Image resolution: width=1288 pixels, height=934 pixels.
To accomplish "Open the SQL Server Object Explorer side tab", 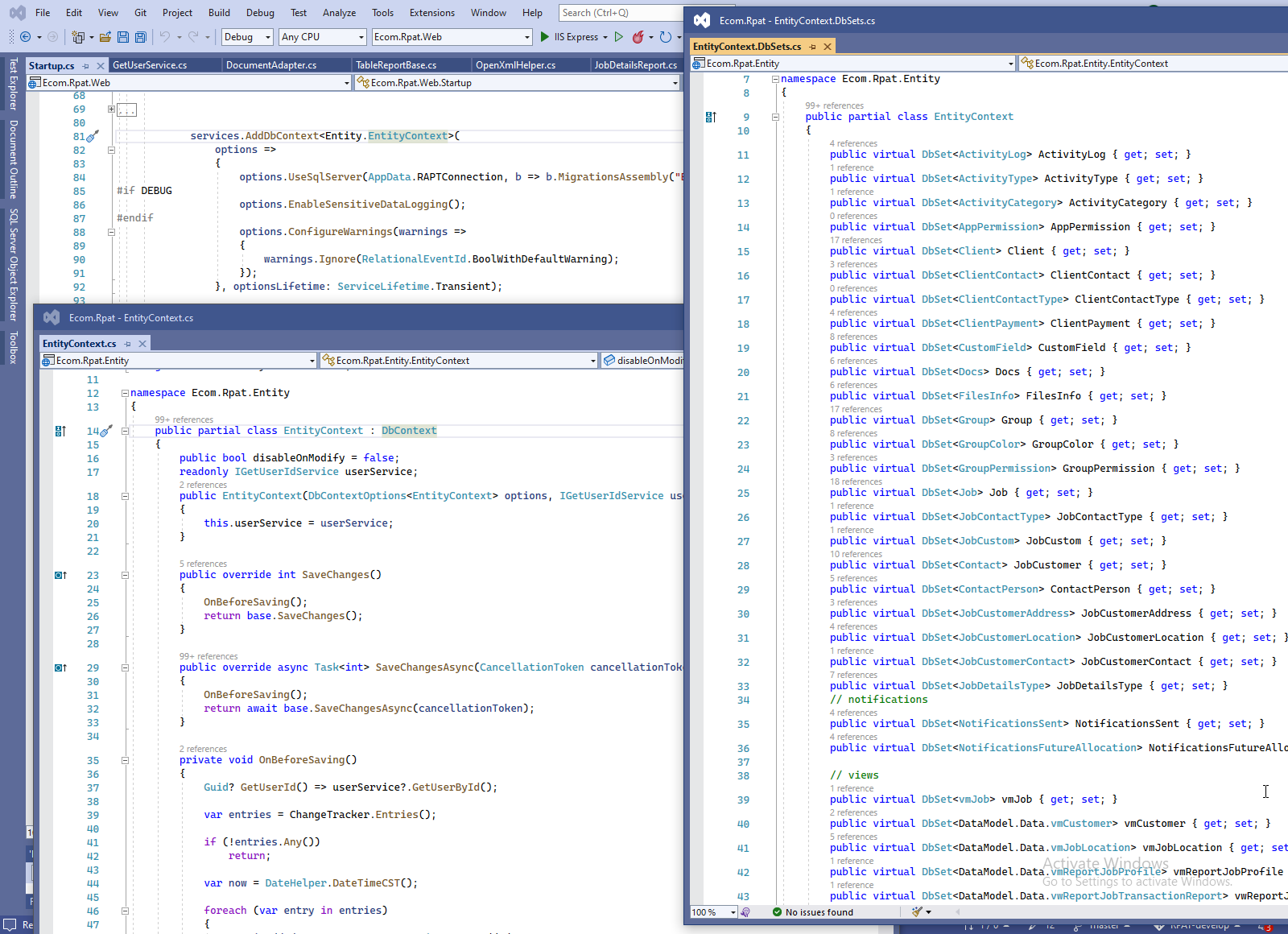I will coord(13,265).
